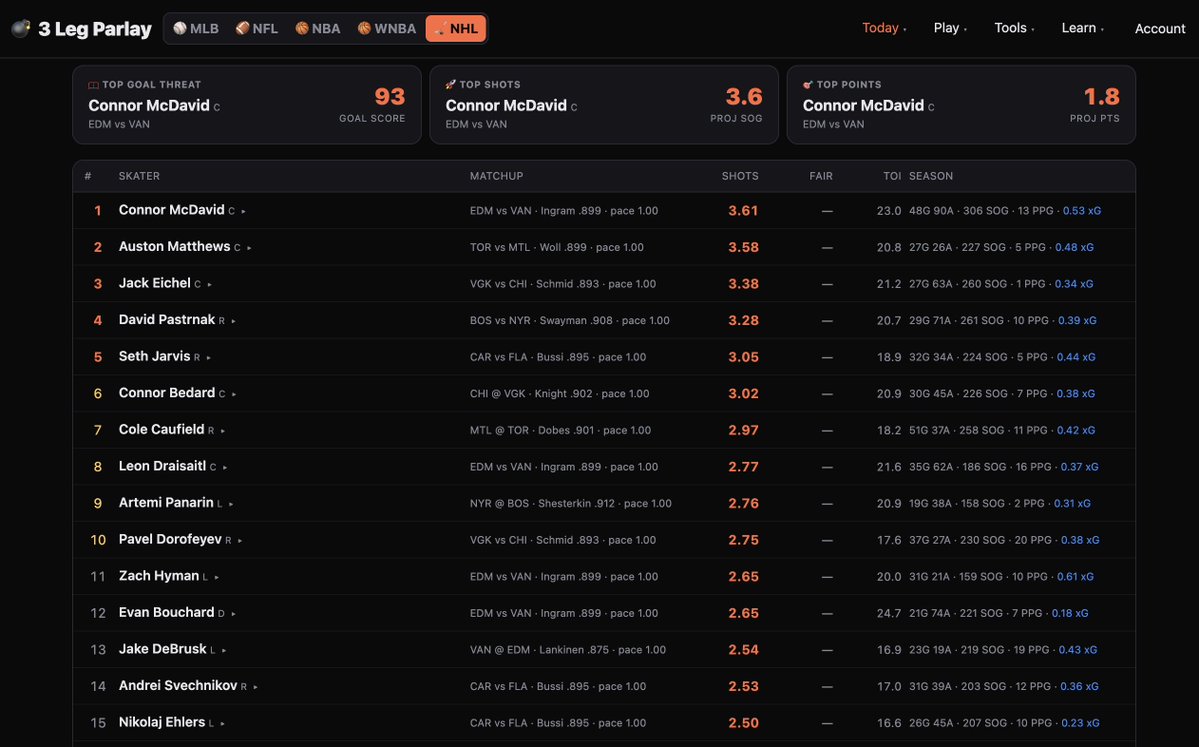This screenshot has width=1199, height=747.
Task: Click the football icon on the NFL tab
Action: pyautogui.click(x=242, y=28)
